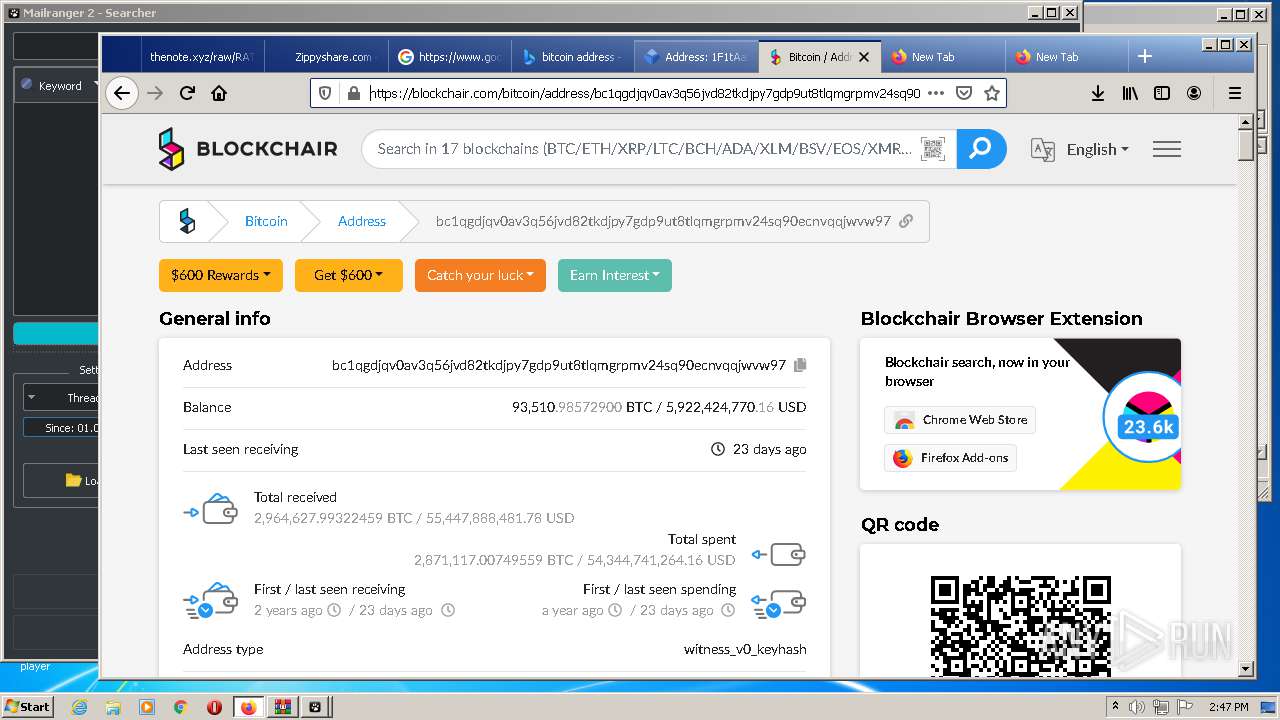
Task: Click the Firefox URL address bar
Action: 644,93
